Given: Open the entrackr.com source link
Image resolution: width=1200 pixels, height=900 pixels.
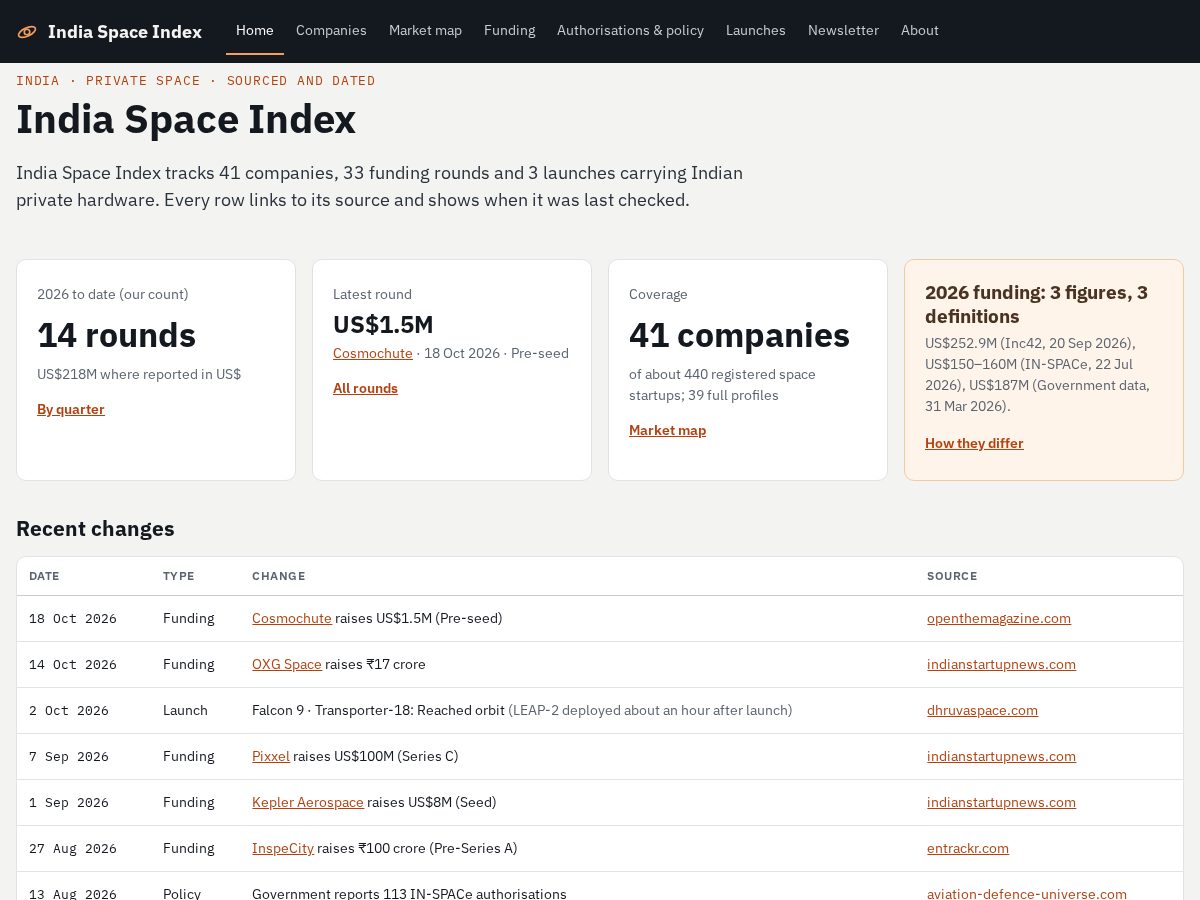Looking at the screenshot, I should (x=968, y=848).
